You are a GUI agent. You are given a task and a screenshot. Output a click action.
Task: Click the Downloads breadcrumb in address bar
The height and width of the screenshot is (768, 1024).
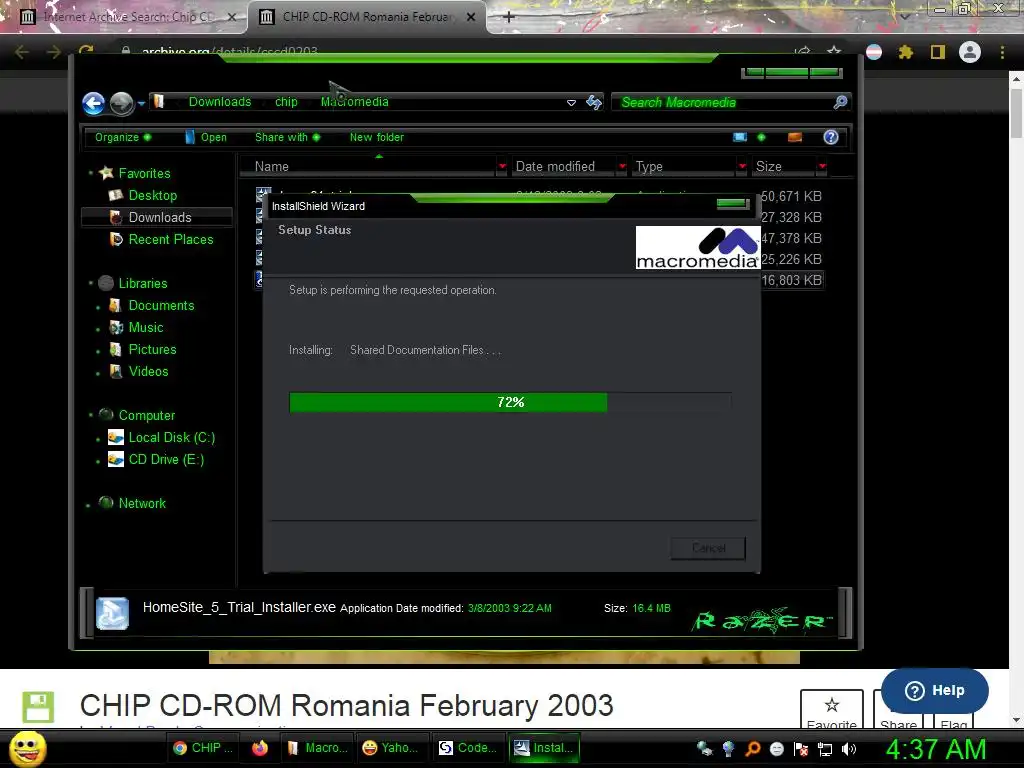pyautogui.click(x=219, y=102)
